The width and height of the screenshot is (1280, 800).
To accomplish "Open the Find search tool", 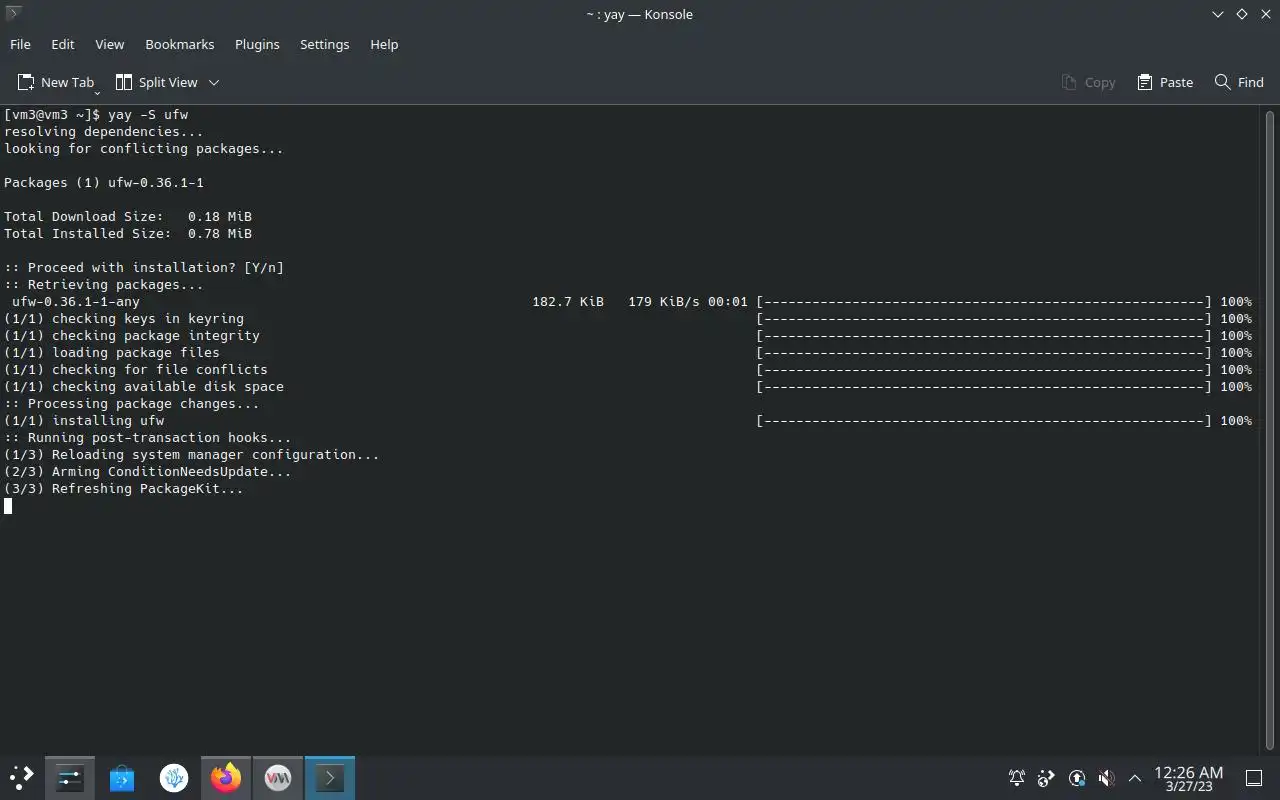I will [1239, 82].
